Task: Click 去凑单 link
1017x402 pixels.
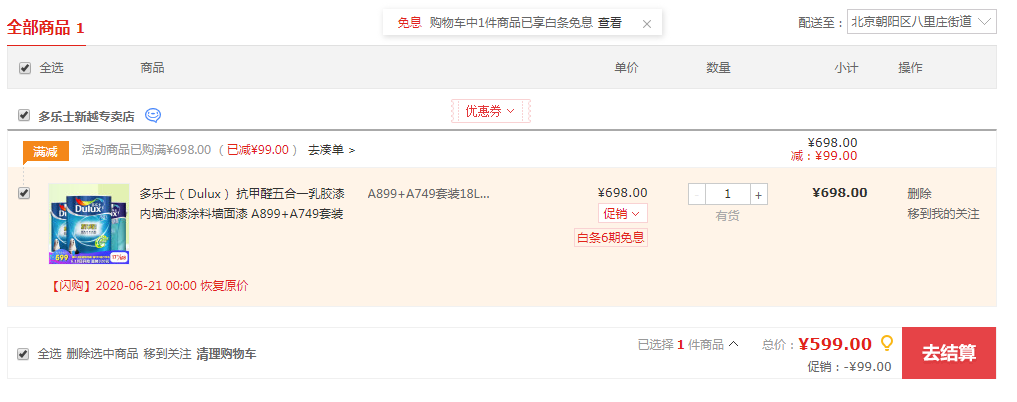Action: coord(331,150)
